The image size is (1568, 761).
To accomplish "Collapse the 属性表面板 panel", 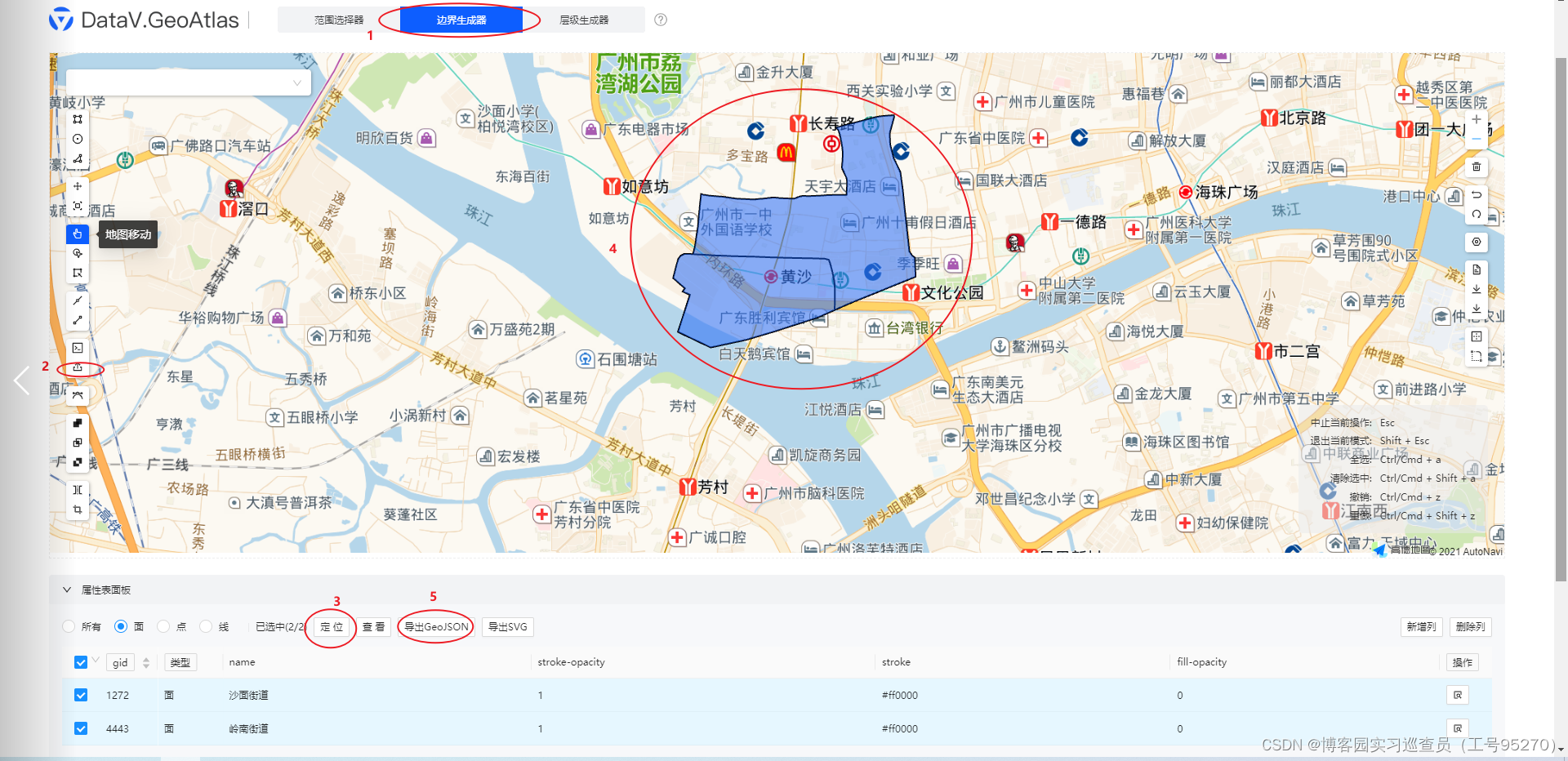I will pos(68,590).
